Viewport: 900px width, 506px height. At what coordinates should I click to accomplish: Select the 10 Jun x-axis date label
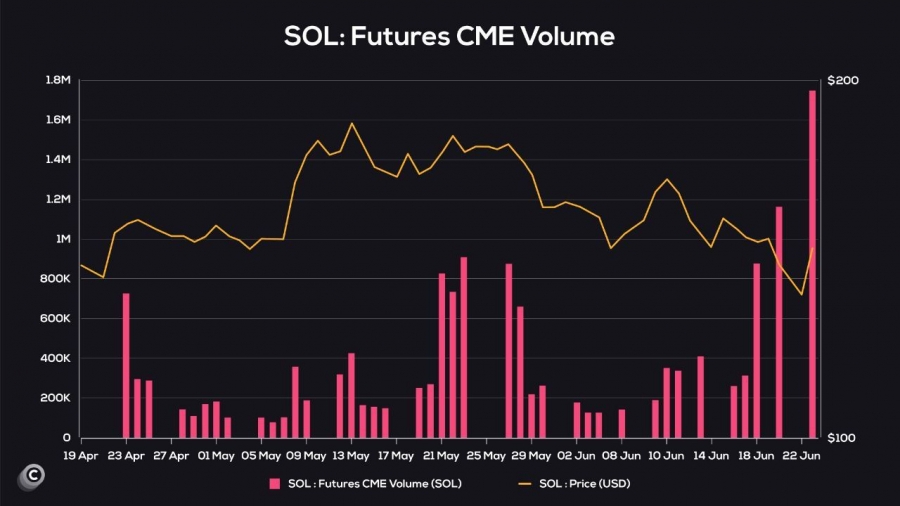point(666,456)
